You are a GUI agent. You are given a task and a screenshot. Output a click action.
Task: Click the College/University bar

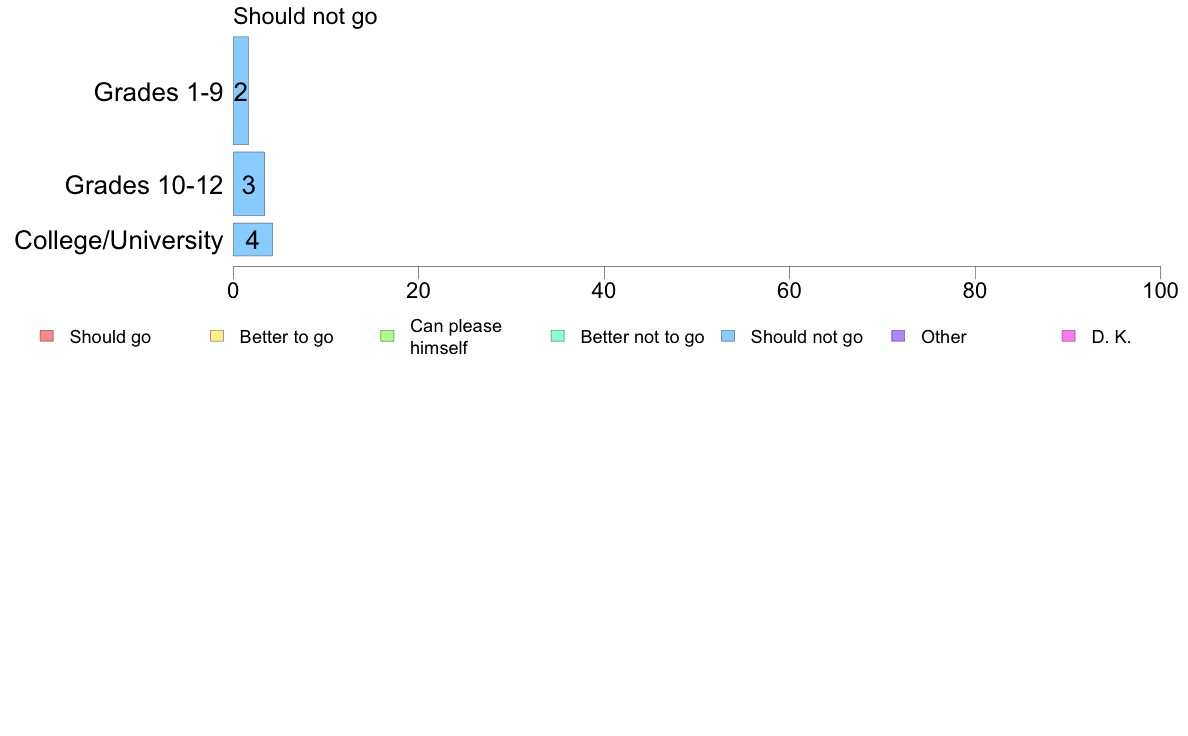[253, 240]
